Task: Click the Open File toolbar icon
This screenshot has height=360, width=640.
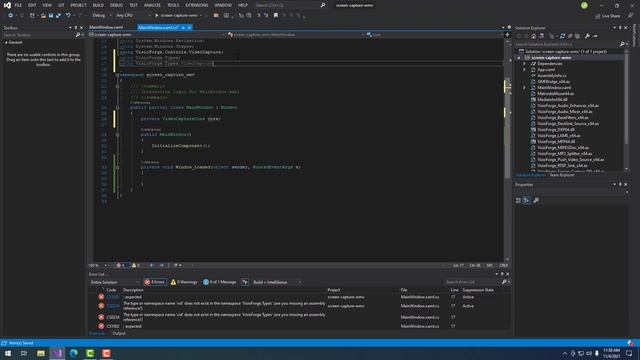Action: pos(43,16)
